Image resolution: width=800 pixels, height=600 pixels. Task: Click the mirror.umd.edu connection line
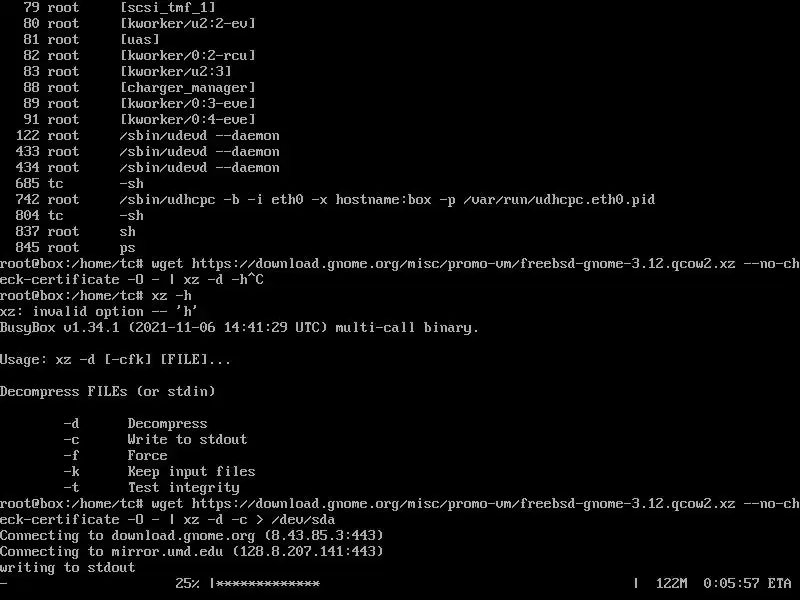click(191, 552)
